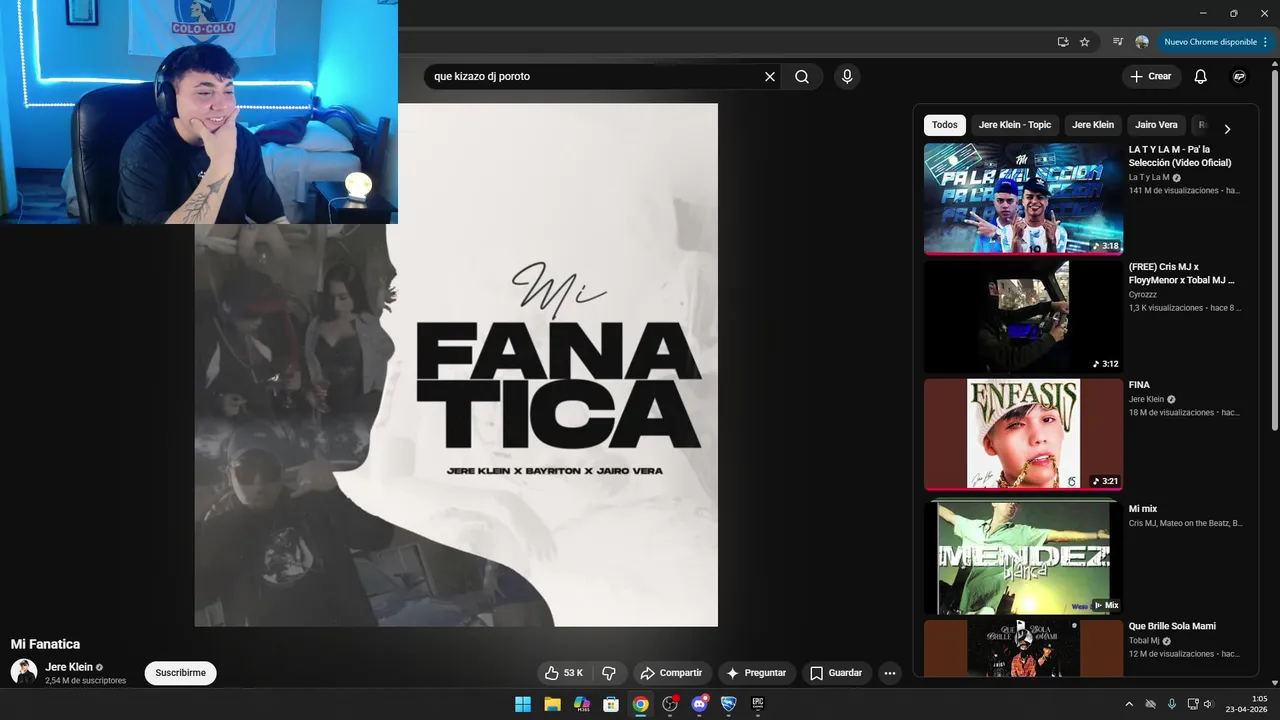This screenshot has height=720, width=1280.
Task: Open the Jere Klein channel avatar
Action: coord(24,672)
